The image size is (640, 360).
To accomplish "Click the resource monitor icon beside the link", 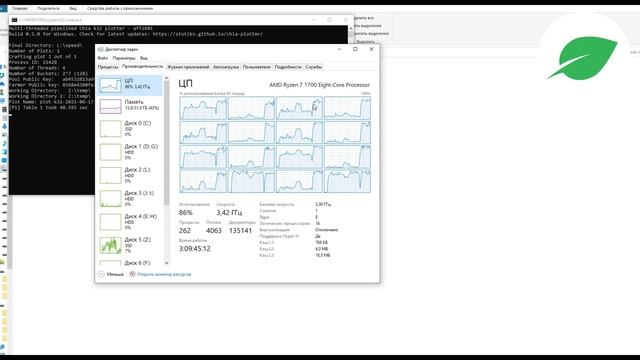I will (x=132, y=274).
